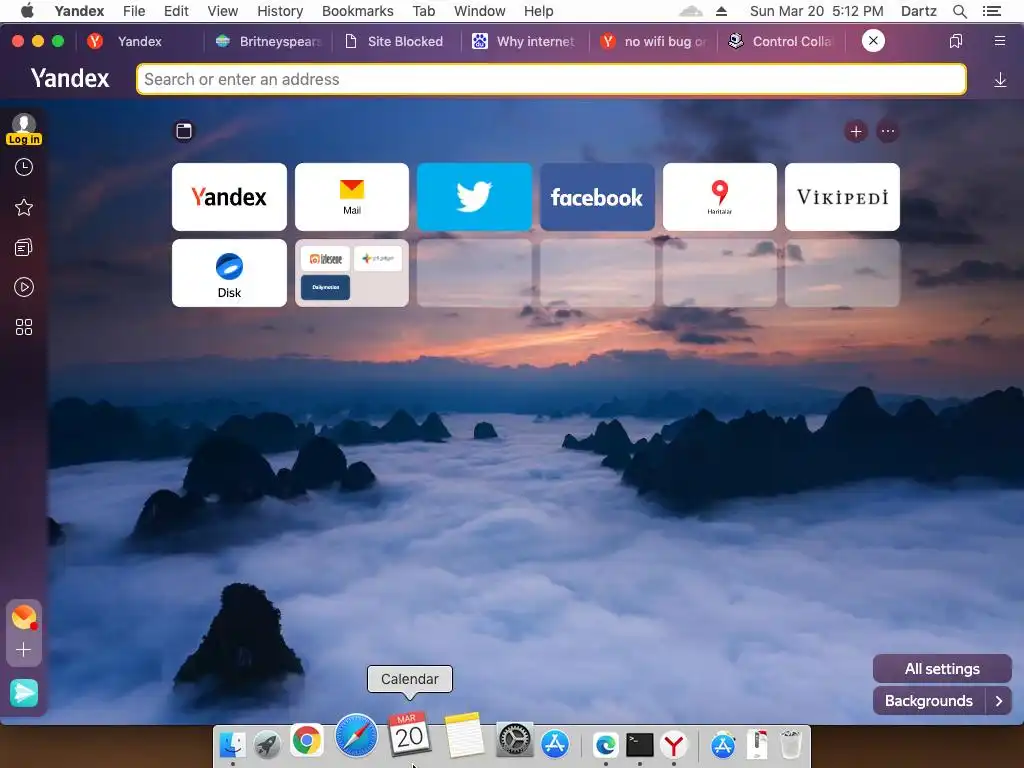This screenshot has height=768, width=1024.
Task: Open the Yandex tile
Action: pos(229,197)
